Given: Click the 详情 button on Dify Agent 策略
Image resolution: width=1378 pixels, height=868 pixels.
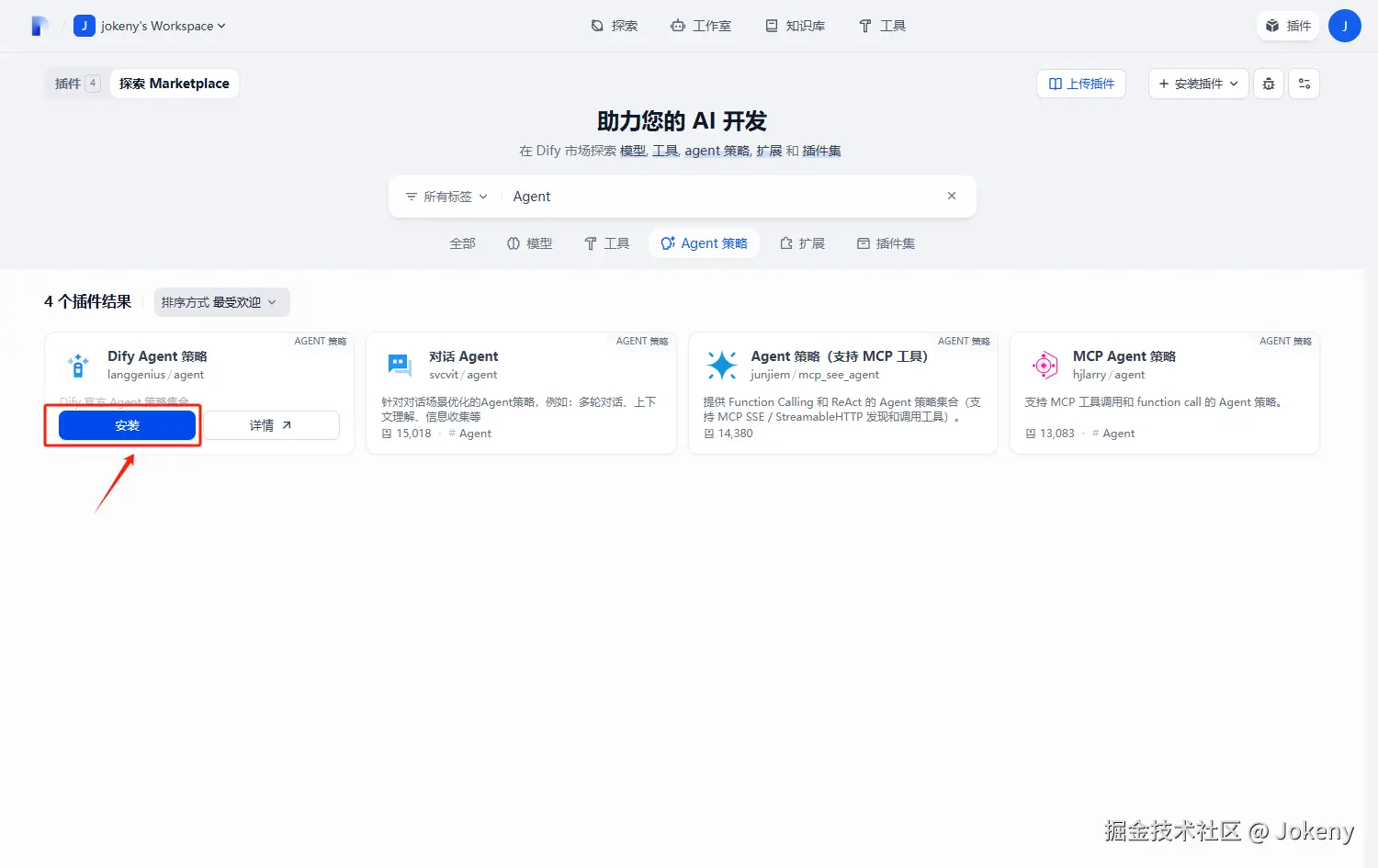Looking at the screenshot, I should (x=271, y=425).
